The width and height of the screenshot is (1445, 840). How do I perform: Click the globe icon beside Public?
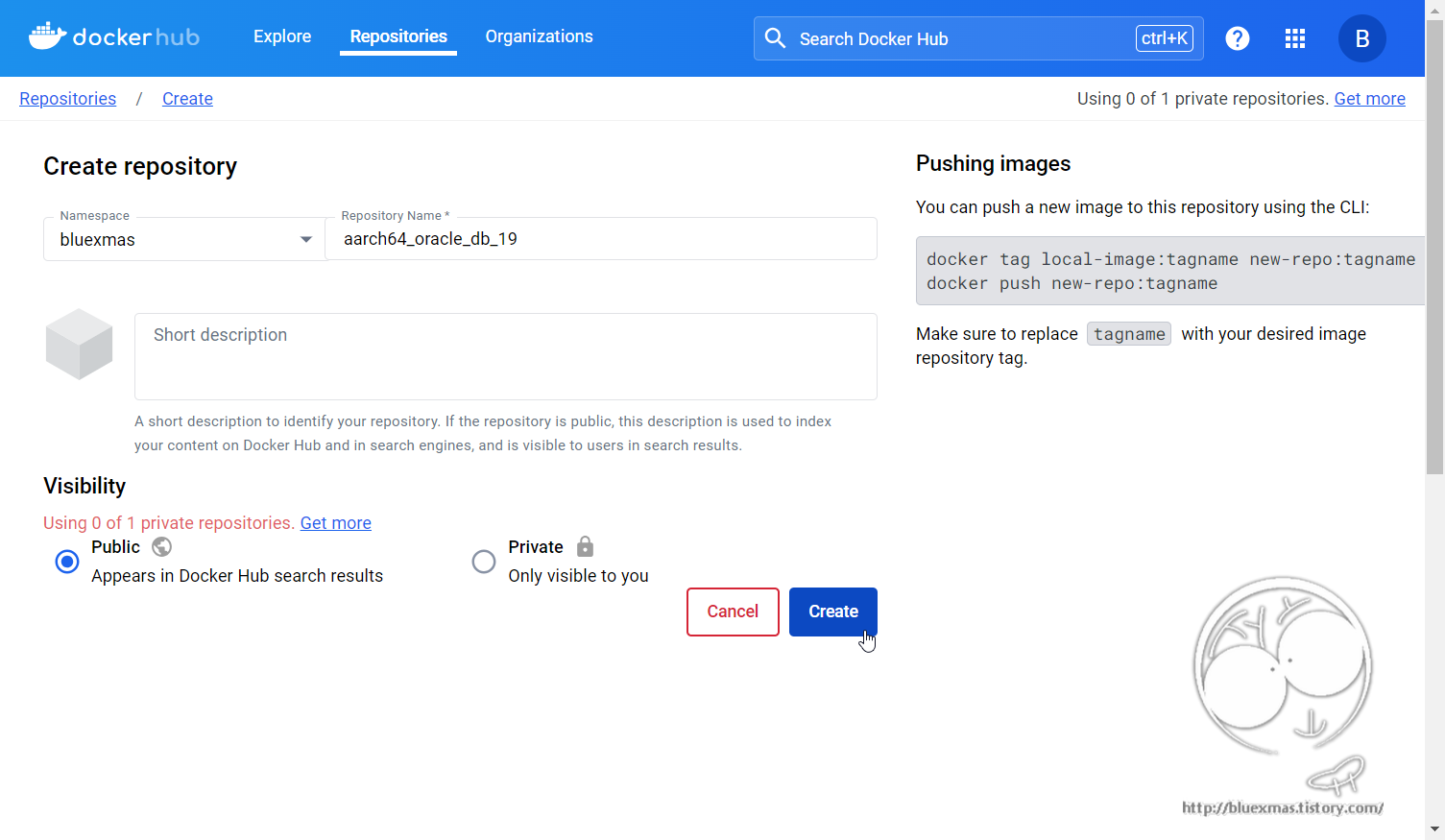click(162, 546)
